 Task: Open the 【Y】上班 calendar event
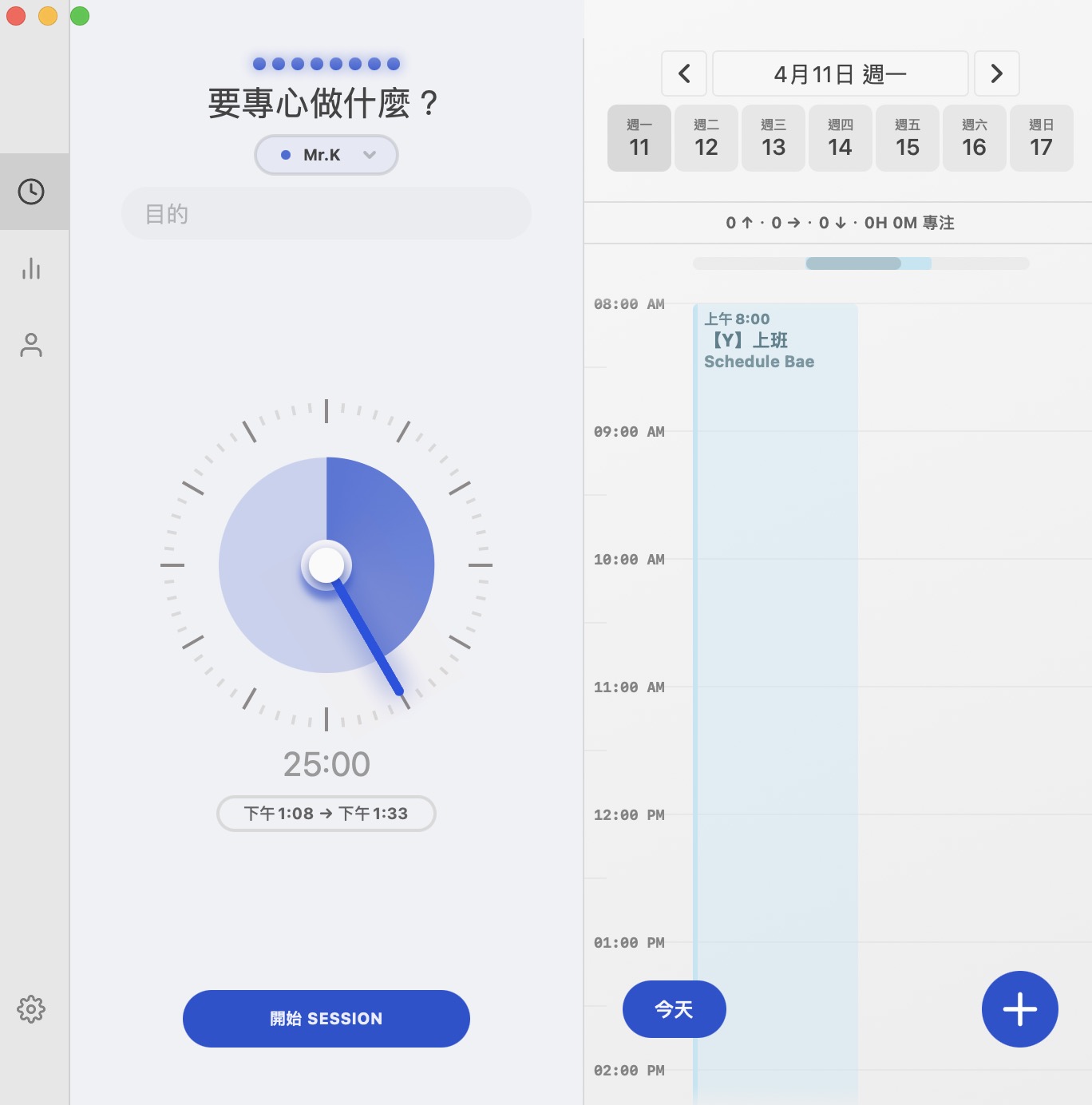pos(775,703)
